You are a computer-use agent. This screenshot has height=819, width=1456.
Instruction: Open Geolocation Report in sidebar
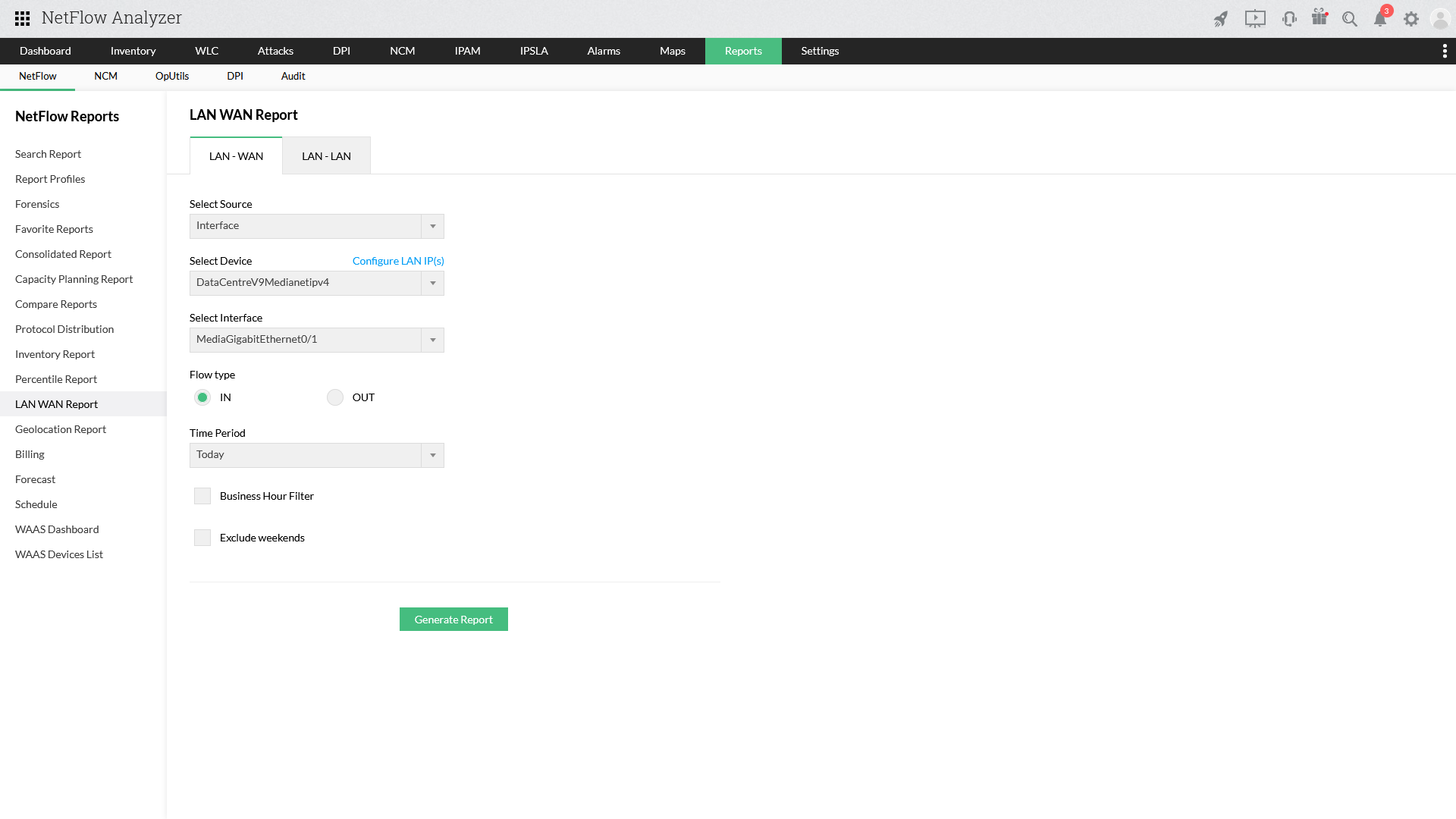61,429
